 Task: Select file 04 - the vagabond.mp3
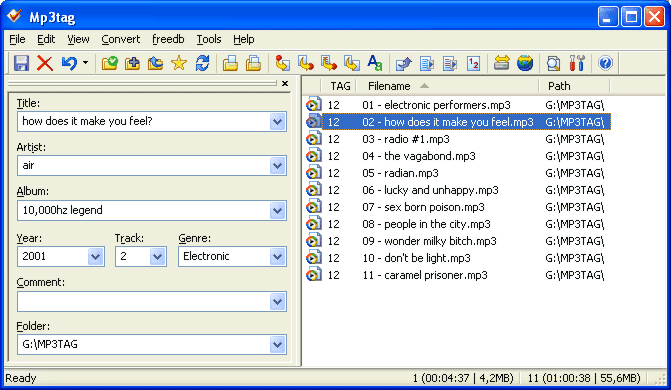click(x=419, y=156)
